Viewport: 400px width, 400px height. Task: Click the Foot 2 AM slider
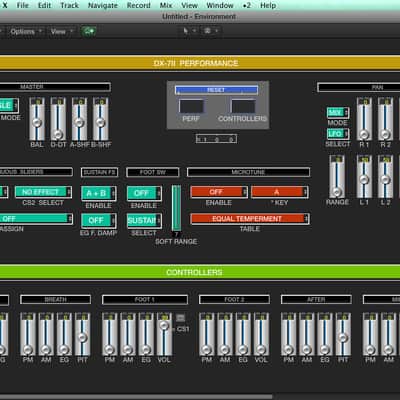click(225, 334)
